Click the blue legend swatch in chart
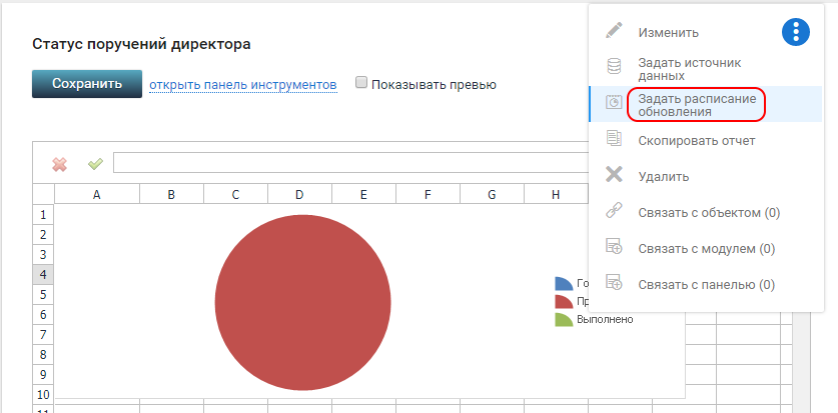 (564, 284)
